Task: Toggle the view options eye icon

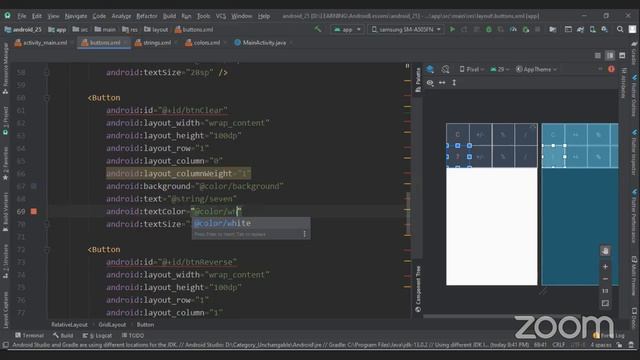Action: click(x=430, y=82)
